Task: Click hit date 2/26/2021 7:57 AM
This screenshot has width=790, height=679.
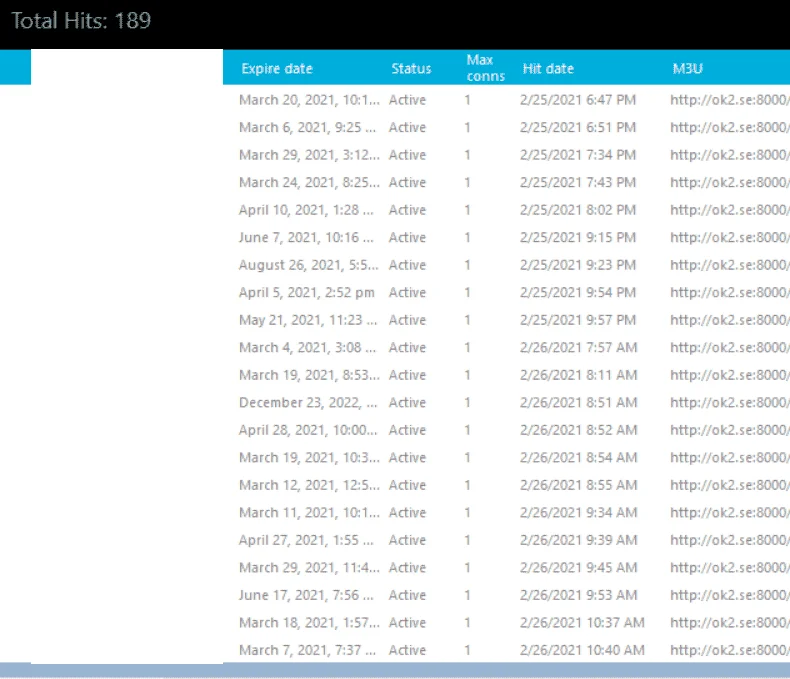Action: click(578, 348)
